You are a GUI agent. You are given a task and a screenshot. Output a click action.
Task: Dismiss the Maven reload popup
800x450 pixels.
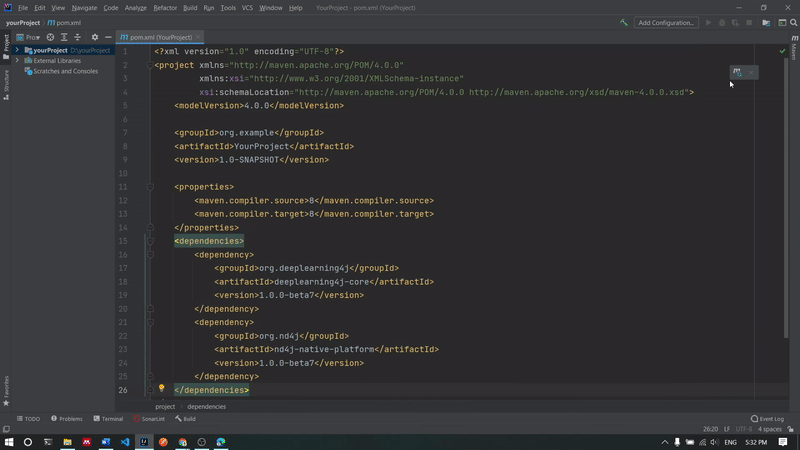point(751,72)
